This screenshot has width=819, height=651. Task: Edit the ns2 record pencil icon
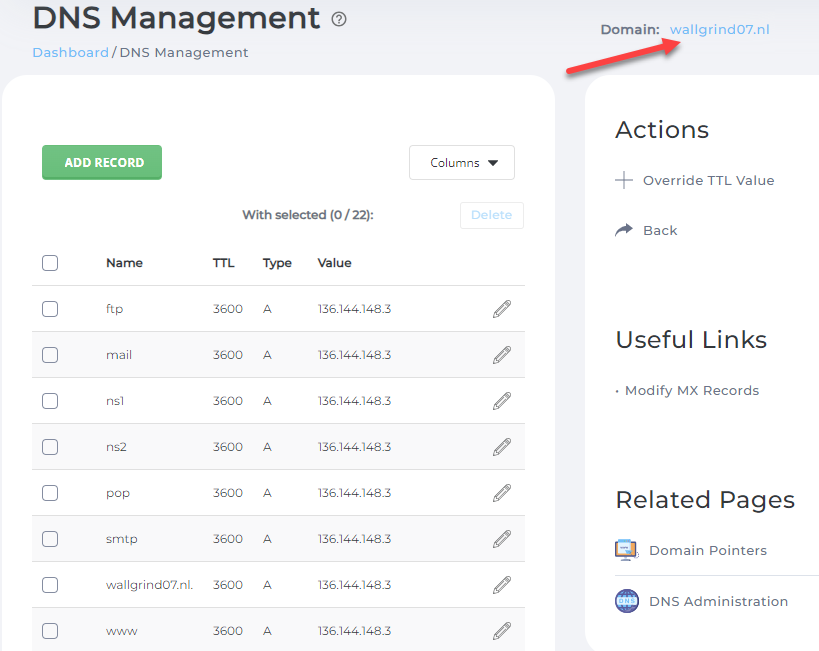click(502, 447)
